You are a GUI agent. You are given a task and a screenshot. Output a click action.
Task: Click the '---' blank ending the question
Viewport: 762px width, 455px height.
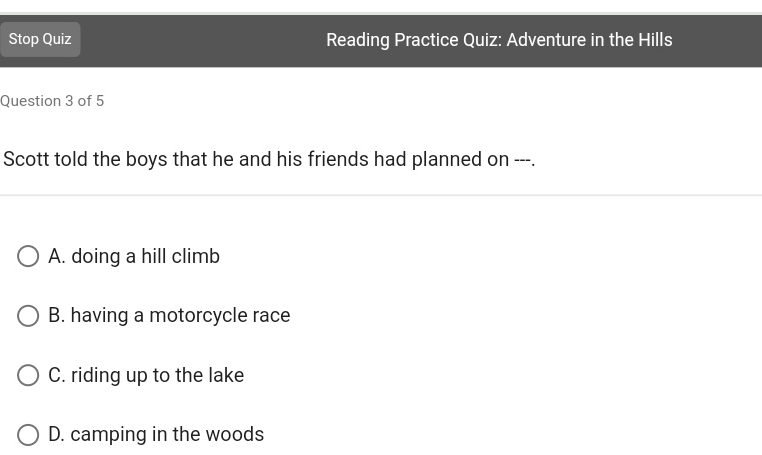tap(523, 160)
